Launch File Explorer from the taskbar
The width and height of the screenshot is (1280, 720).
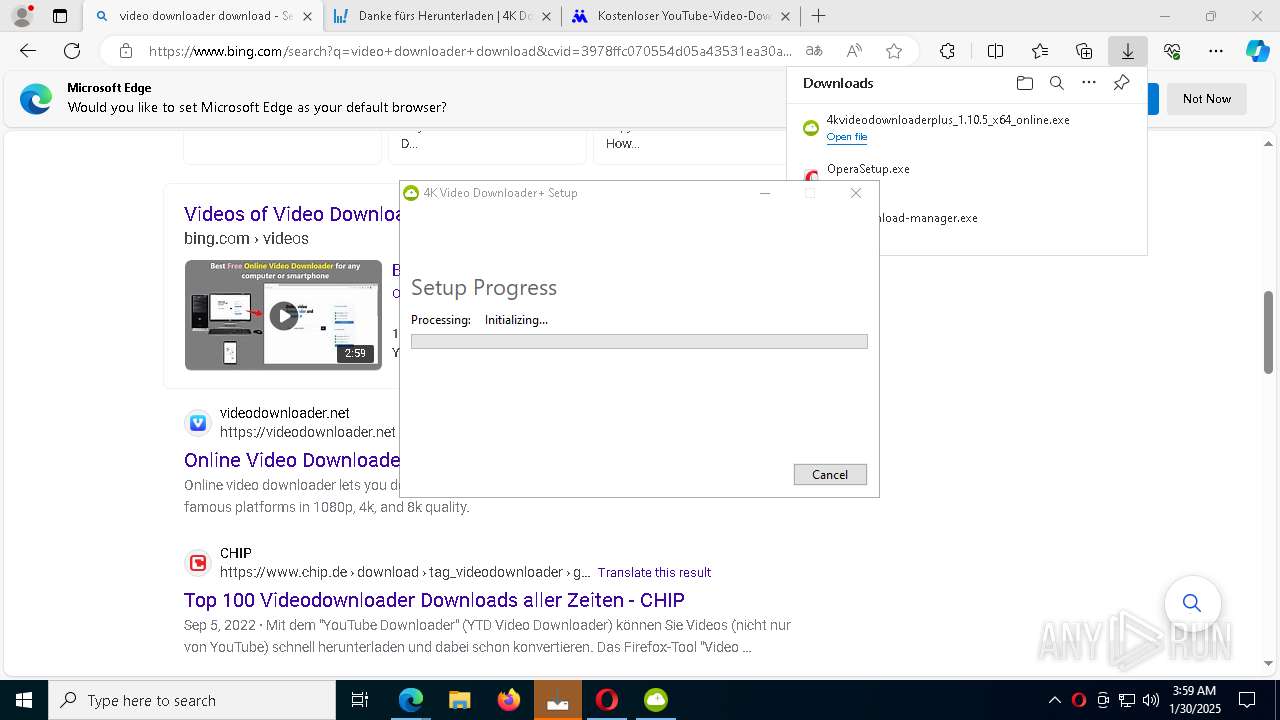460,700
